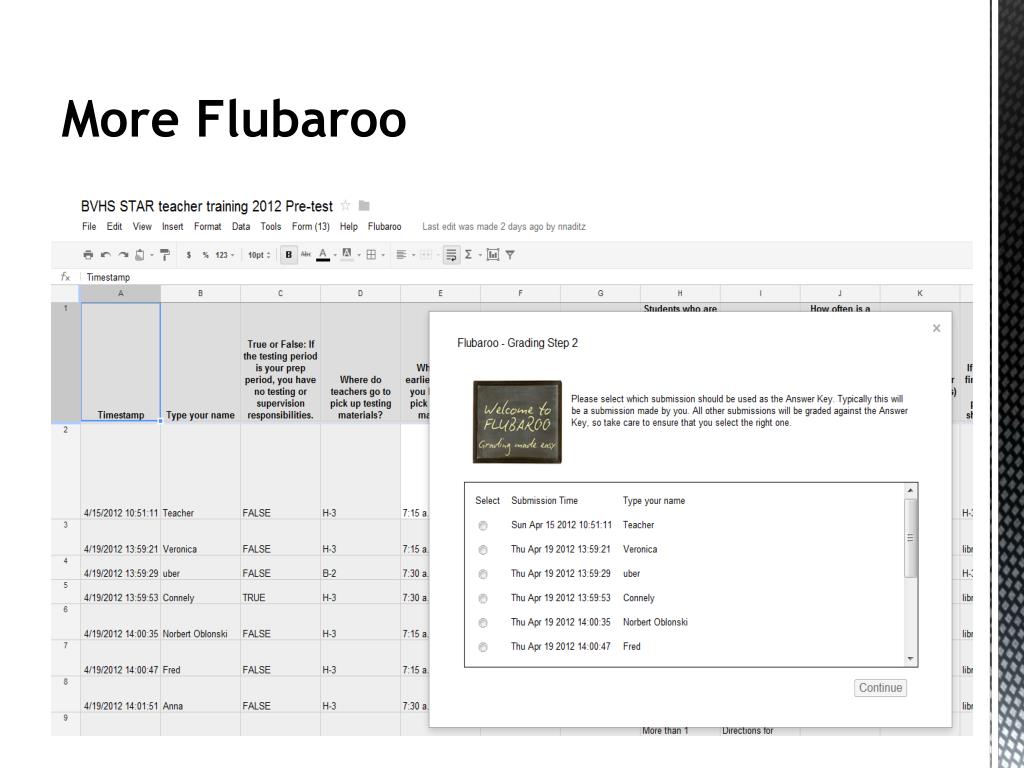
Task: Click the cell background color icon
Action: point(347,254)
